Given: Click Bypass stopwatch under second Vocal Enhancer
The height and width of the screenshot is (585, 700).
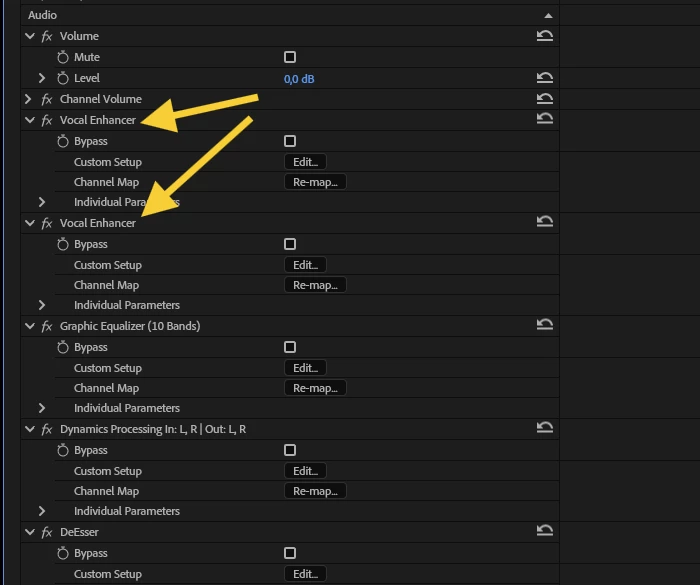Looking at the screenshot, I should coord(63,244).
